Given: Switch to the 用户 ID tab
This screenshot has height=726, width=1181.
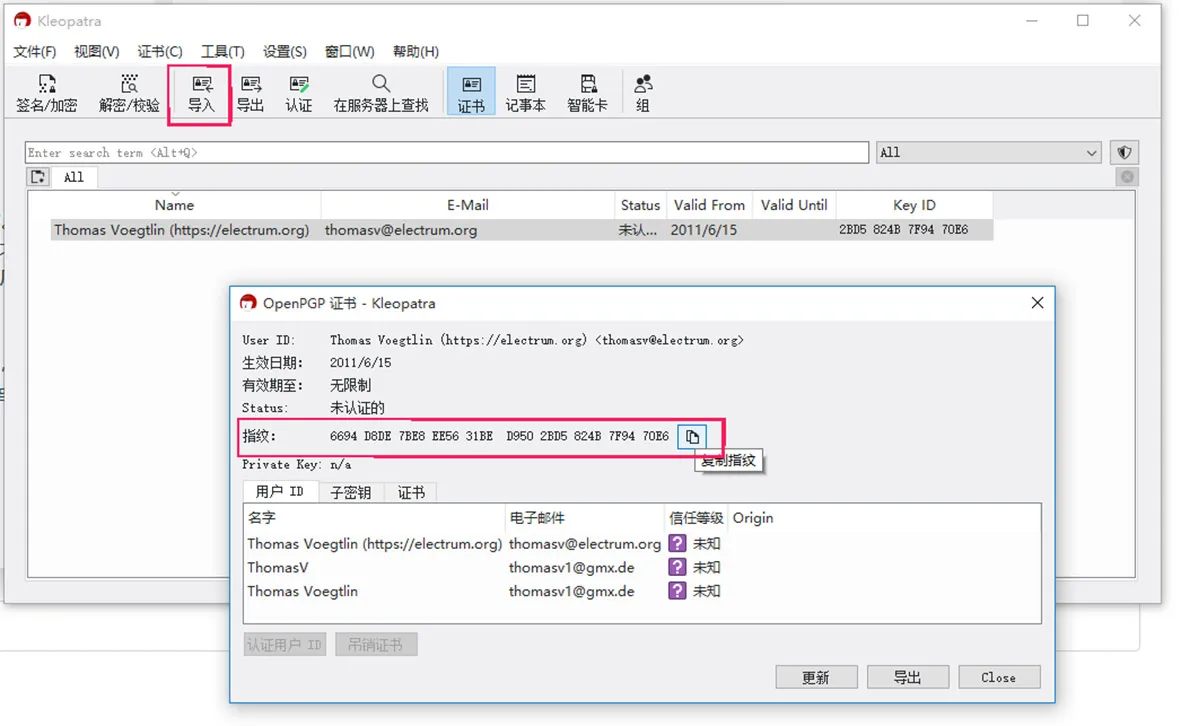Looking at the screenshot, I should click(279, 492).
